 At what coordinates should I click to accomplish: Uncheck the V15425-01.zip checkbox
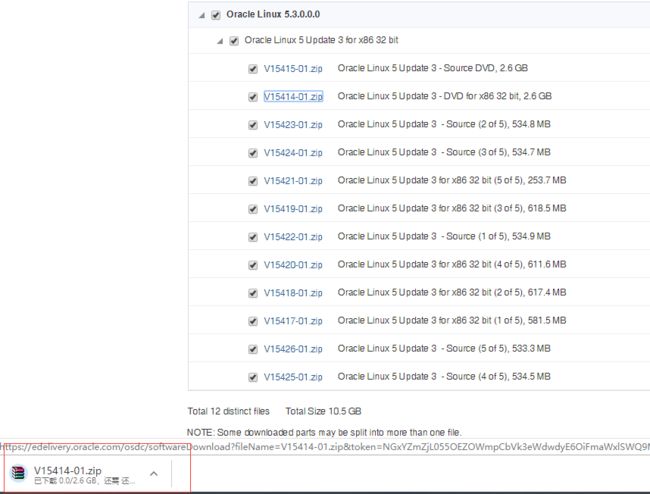pyautogui.click(x=252, y=377)
